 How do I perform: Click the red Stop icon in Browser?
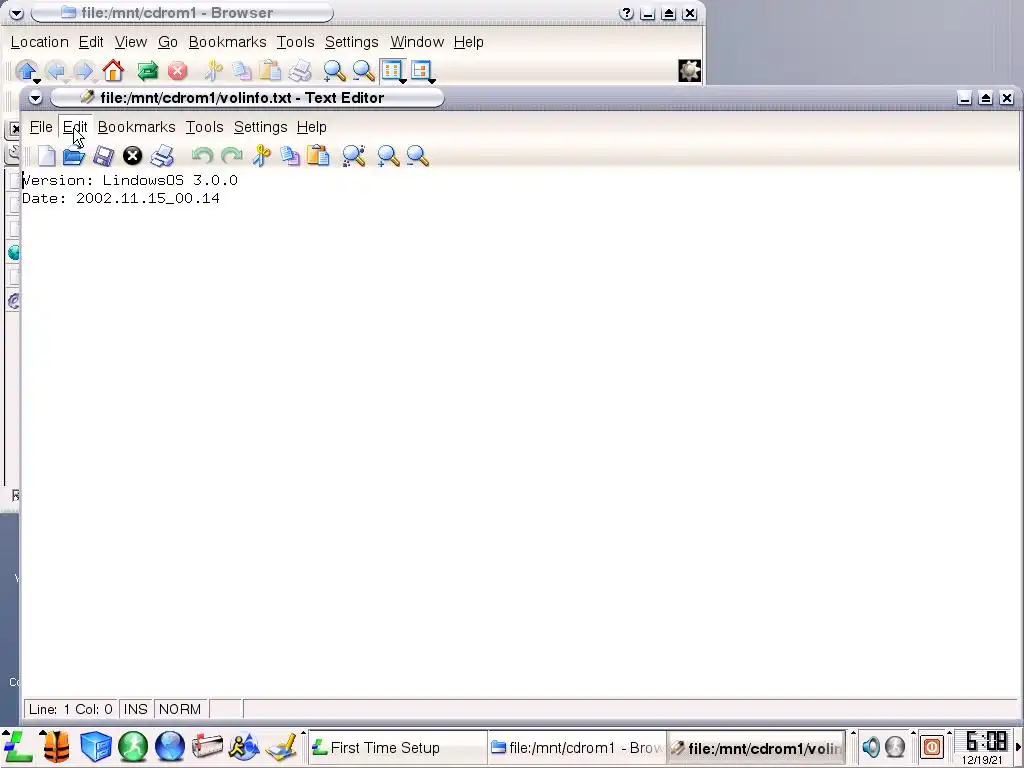177,71
